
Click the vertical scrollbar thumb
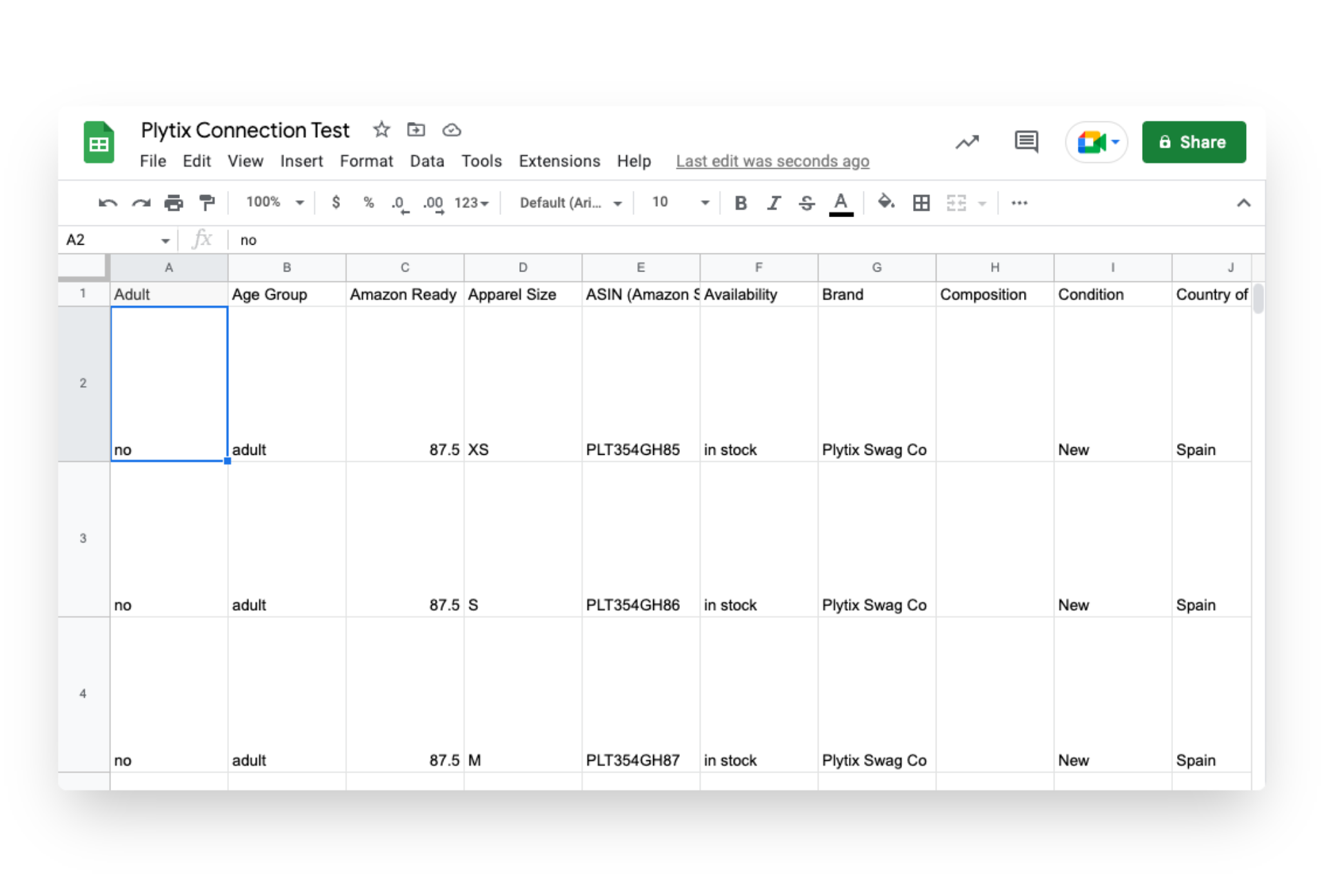click(x=1258, y=298)
